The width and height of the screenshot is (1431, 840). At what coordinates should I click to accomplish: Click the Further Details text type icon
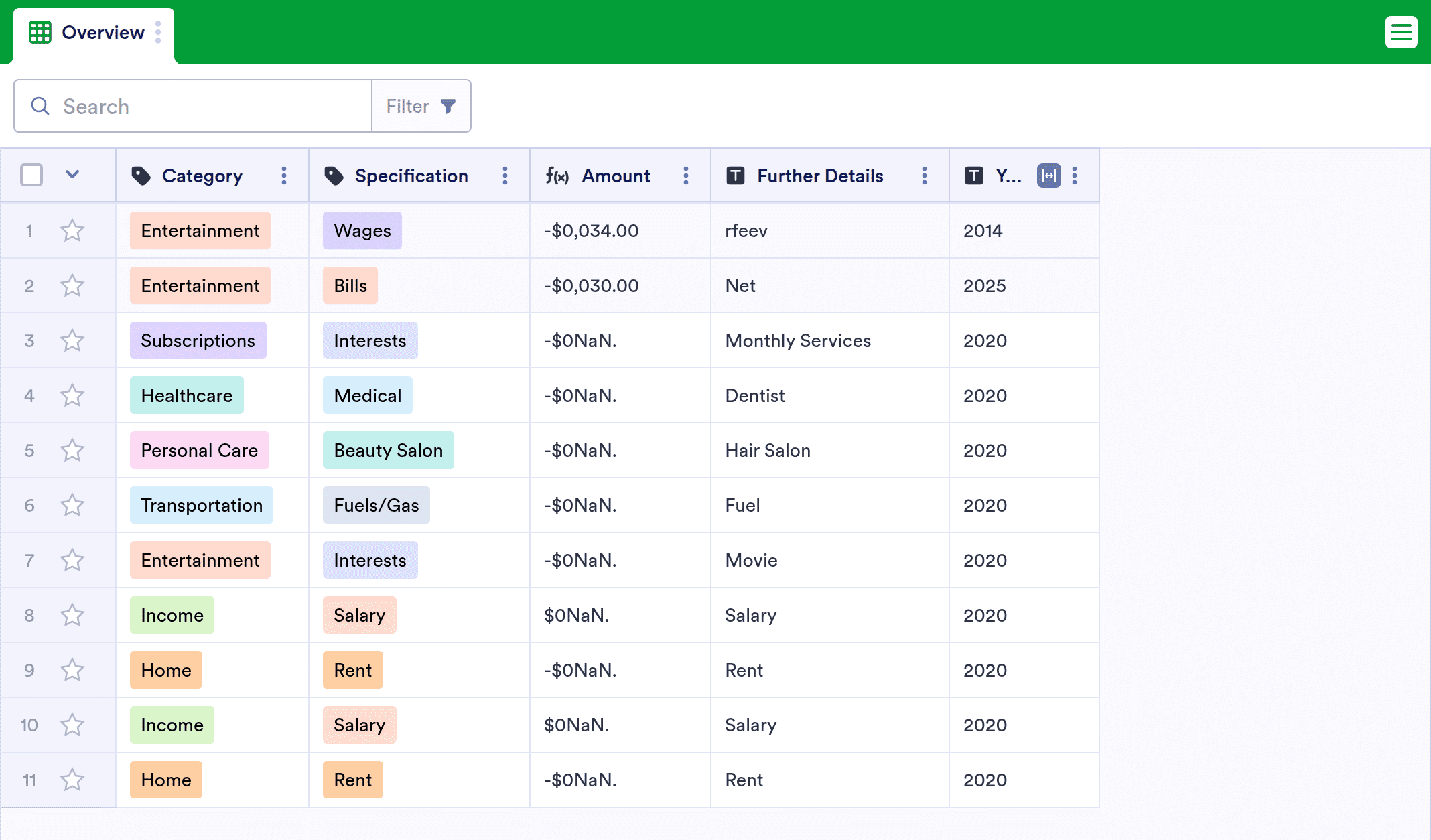[736, 176]
